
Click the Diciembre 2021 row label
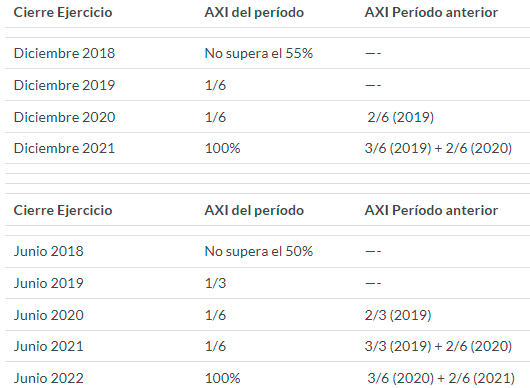(64, 148)
